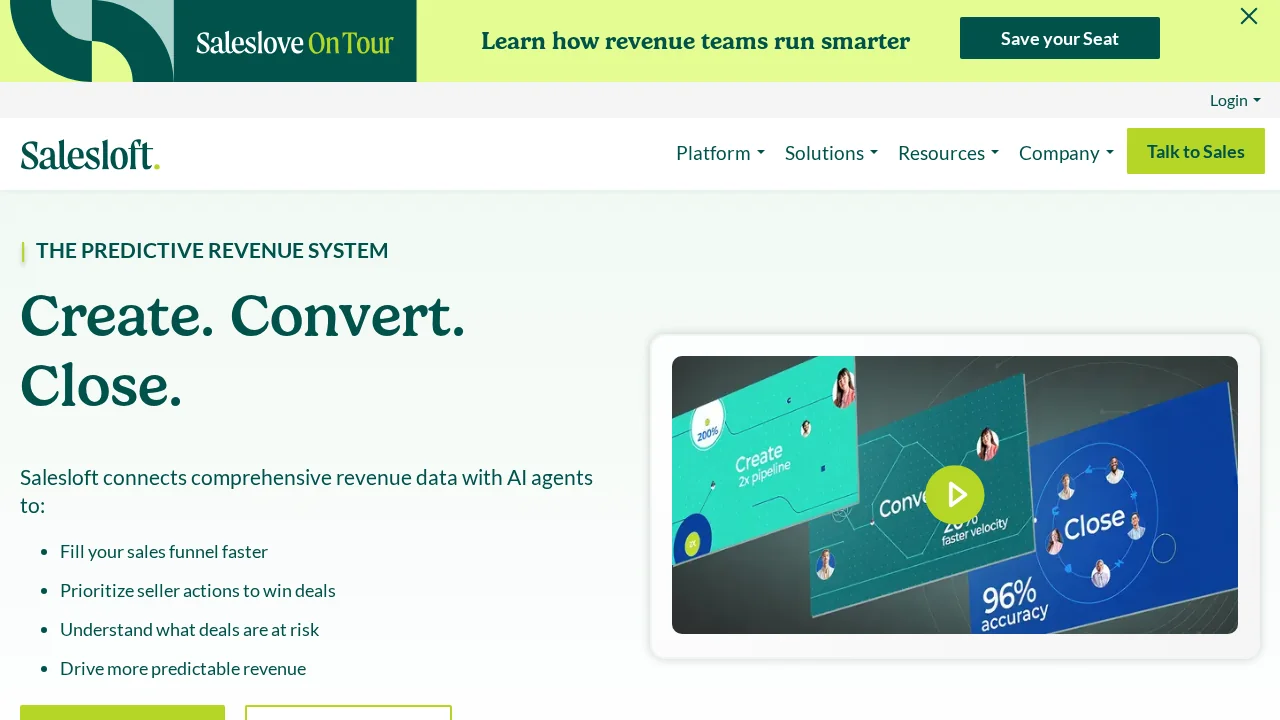The height and width of the screenshot is (720, 1280).
Task: Click 'Fill your sales funnel faster' bullet
Action: 164,551
